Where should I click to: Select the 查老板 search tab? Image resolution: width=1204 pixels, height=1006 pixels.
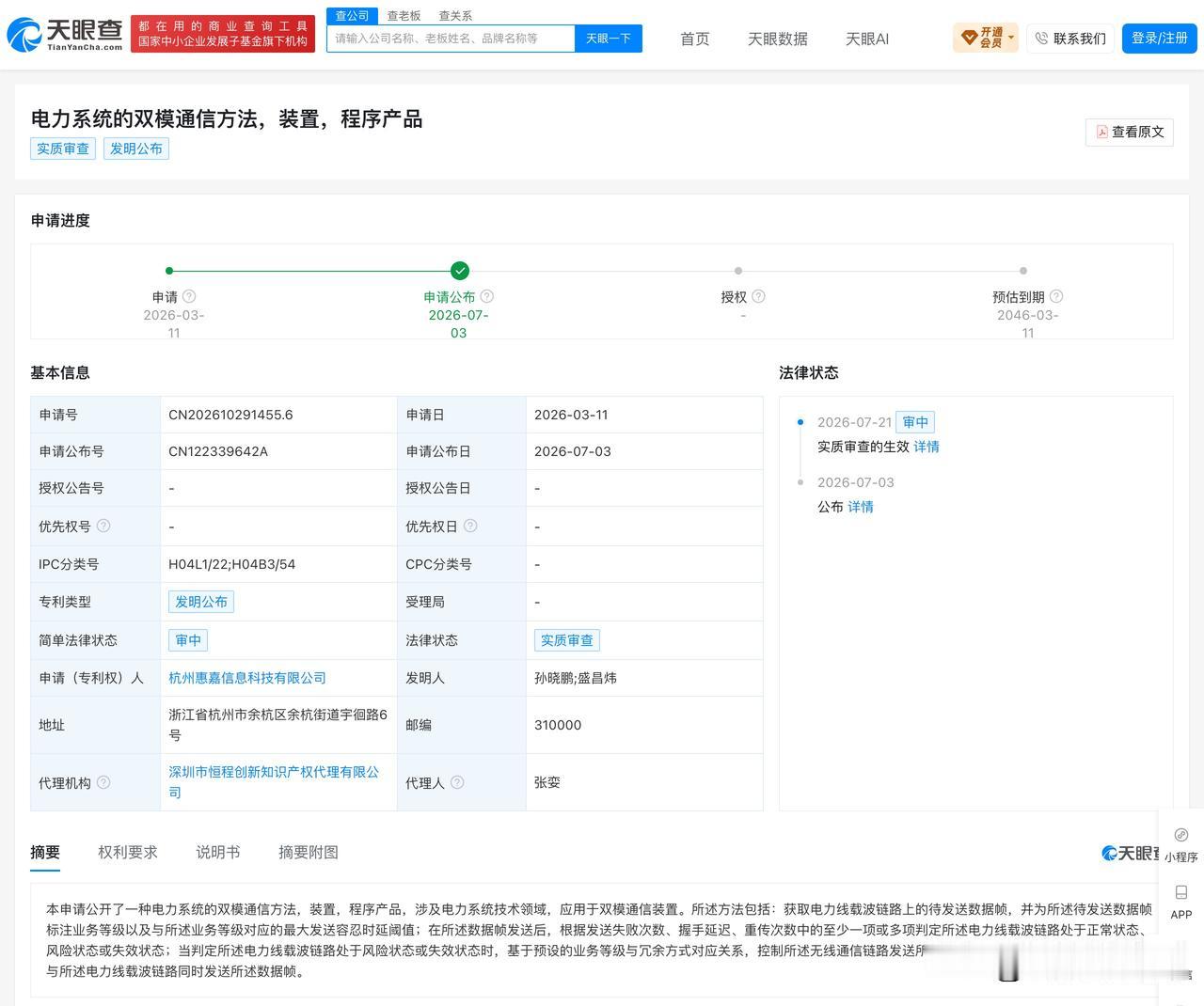(404, 16)
